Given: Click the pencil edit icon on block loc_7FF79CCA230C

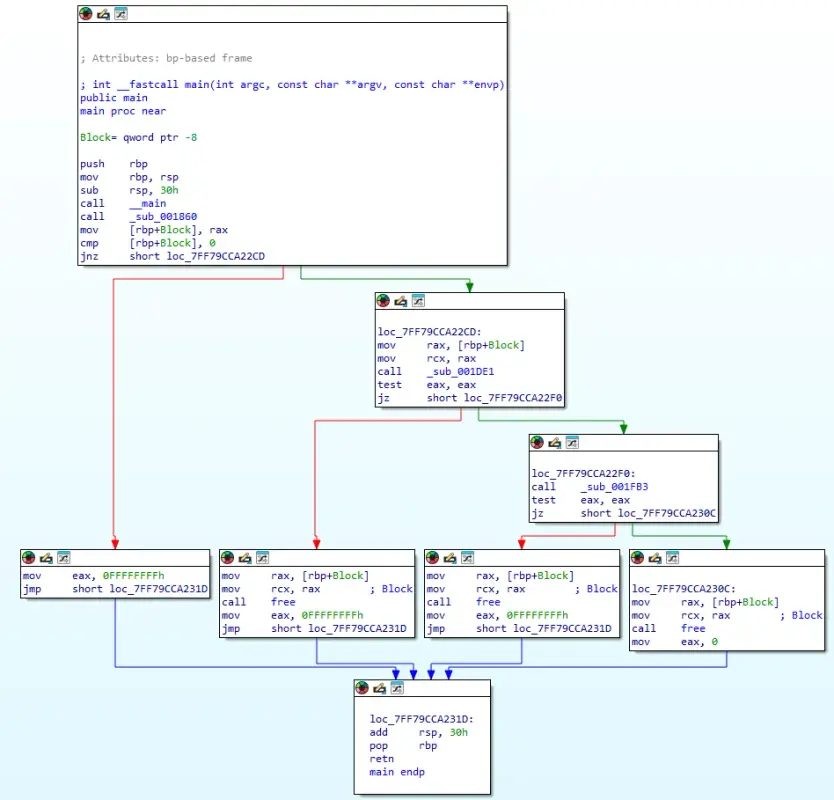Looking at the screenshot, I should tap(655, 557).
